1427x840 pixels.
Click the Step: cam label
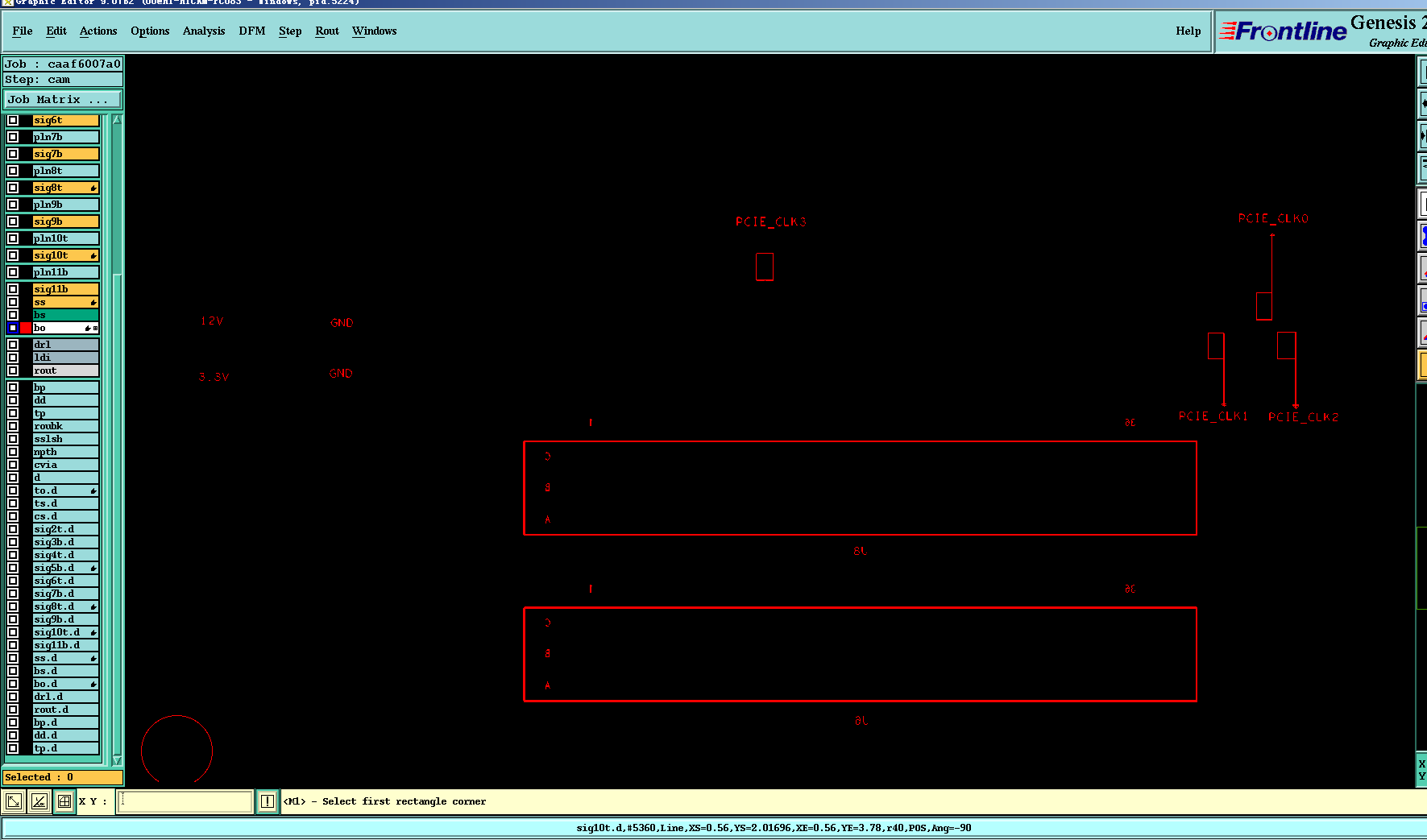coord(63,80)
